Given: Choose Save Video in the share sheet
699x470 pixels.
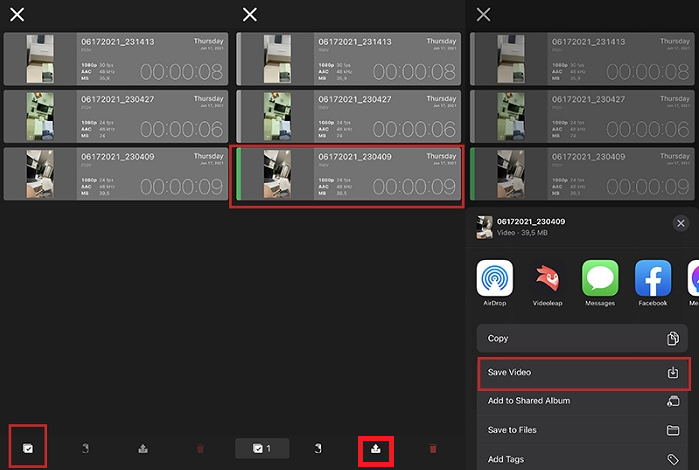Looking at the screenshot, I should tap(584, 372).
